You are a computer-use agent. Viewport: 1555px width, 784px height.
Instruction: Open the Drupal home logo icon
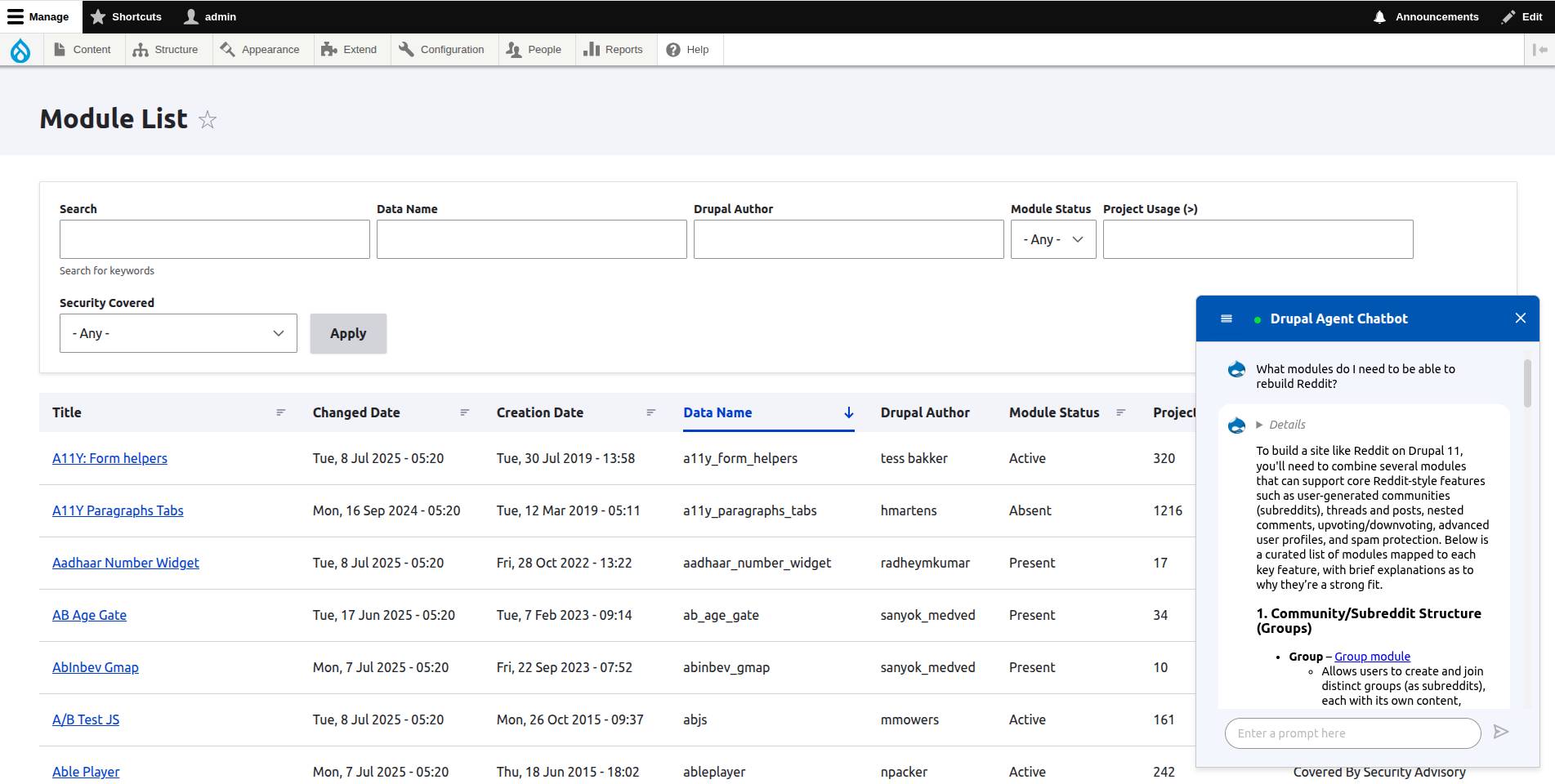coord(20,50)
